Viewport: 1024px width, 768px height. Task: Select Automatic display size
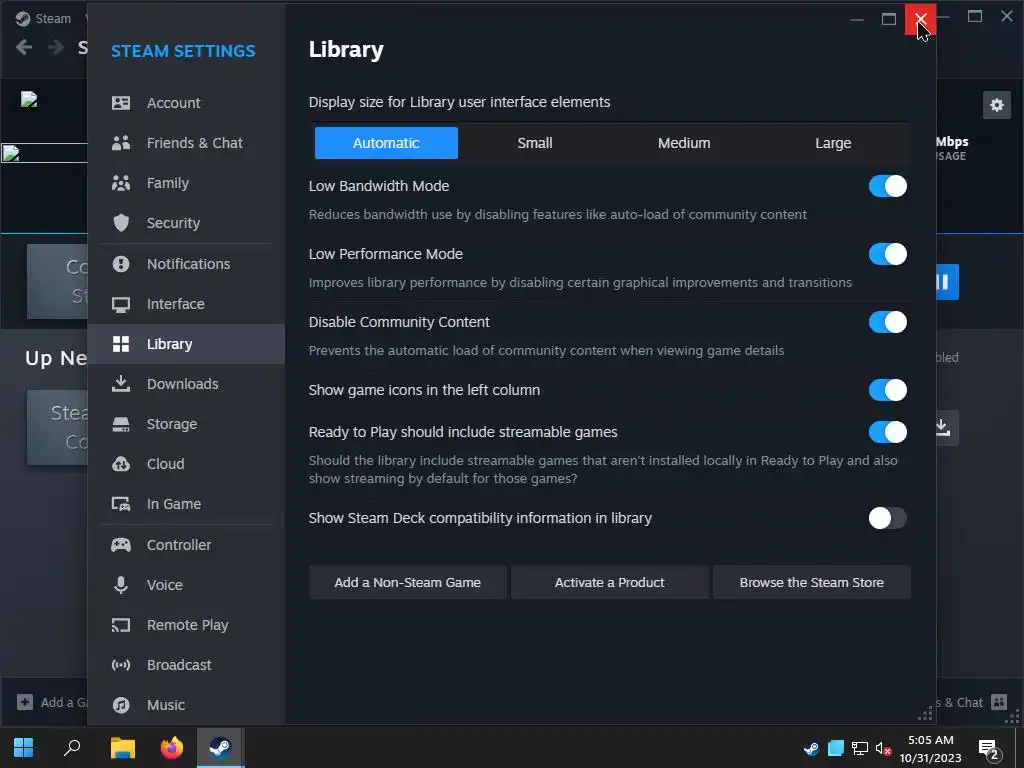tap(386, 143)
